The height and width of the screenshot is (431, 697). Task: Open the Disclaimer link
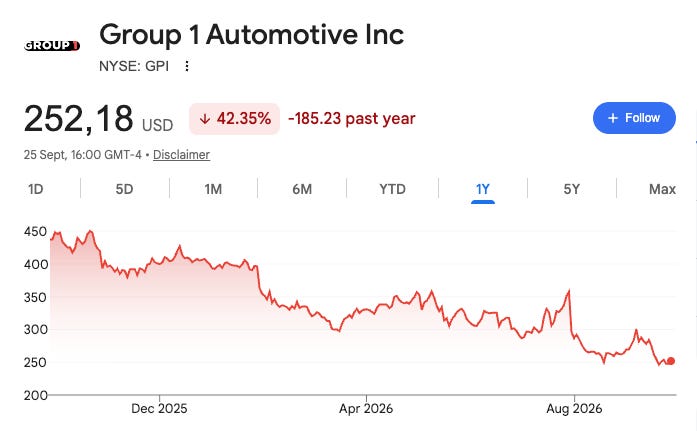(x=181, y=155)
